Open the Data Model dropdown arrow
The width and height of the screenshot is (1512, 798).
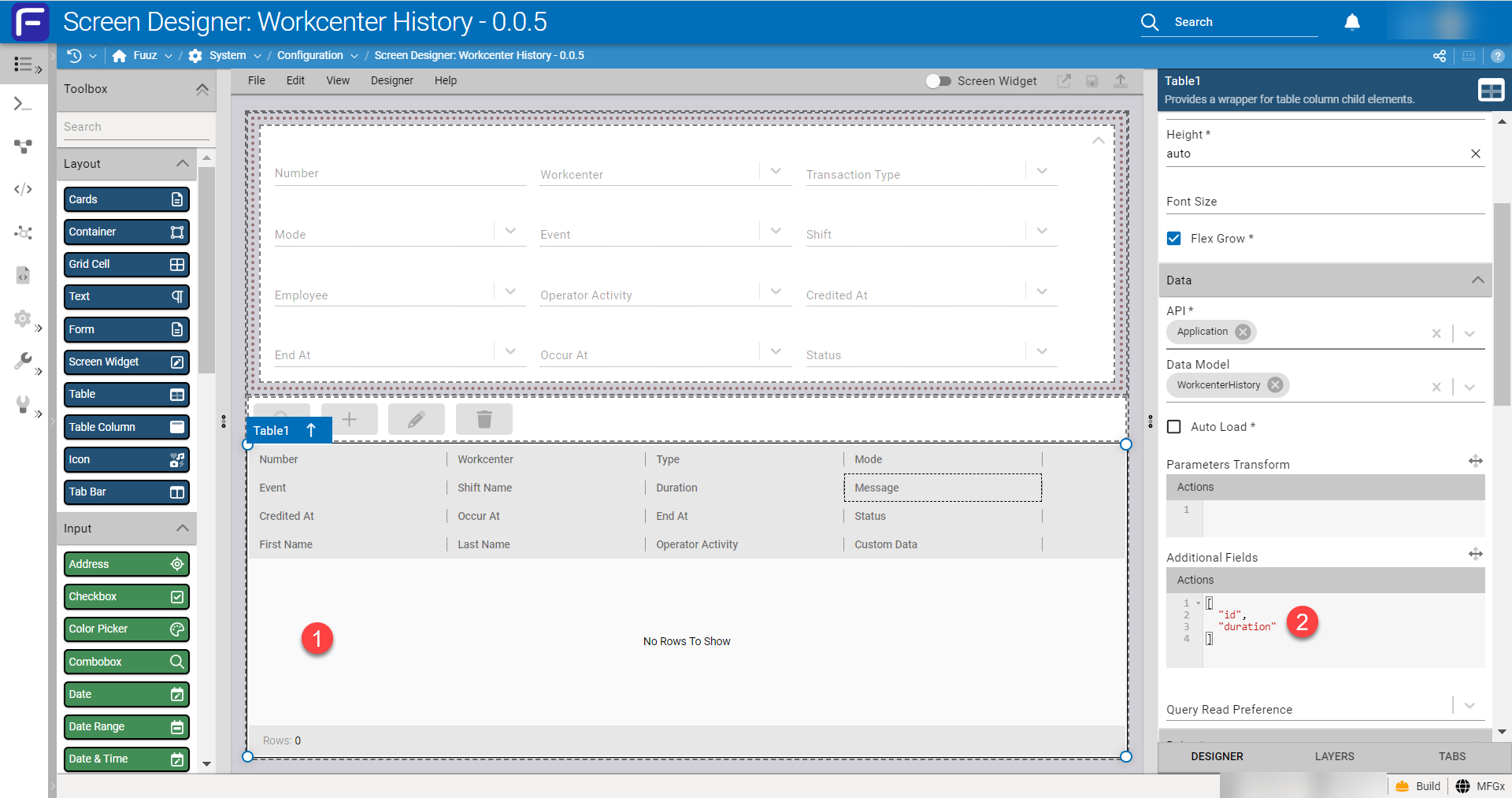click(x=1469, y=387)
